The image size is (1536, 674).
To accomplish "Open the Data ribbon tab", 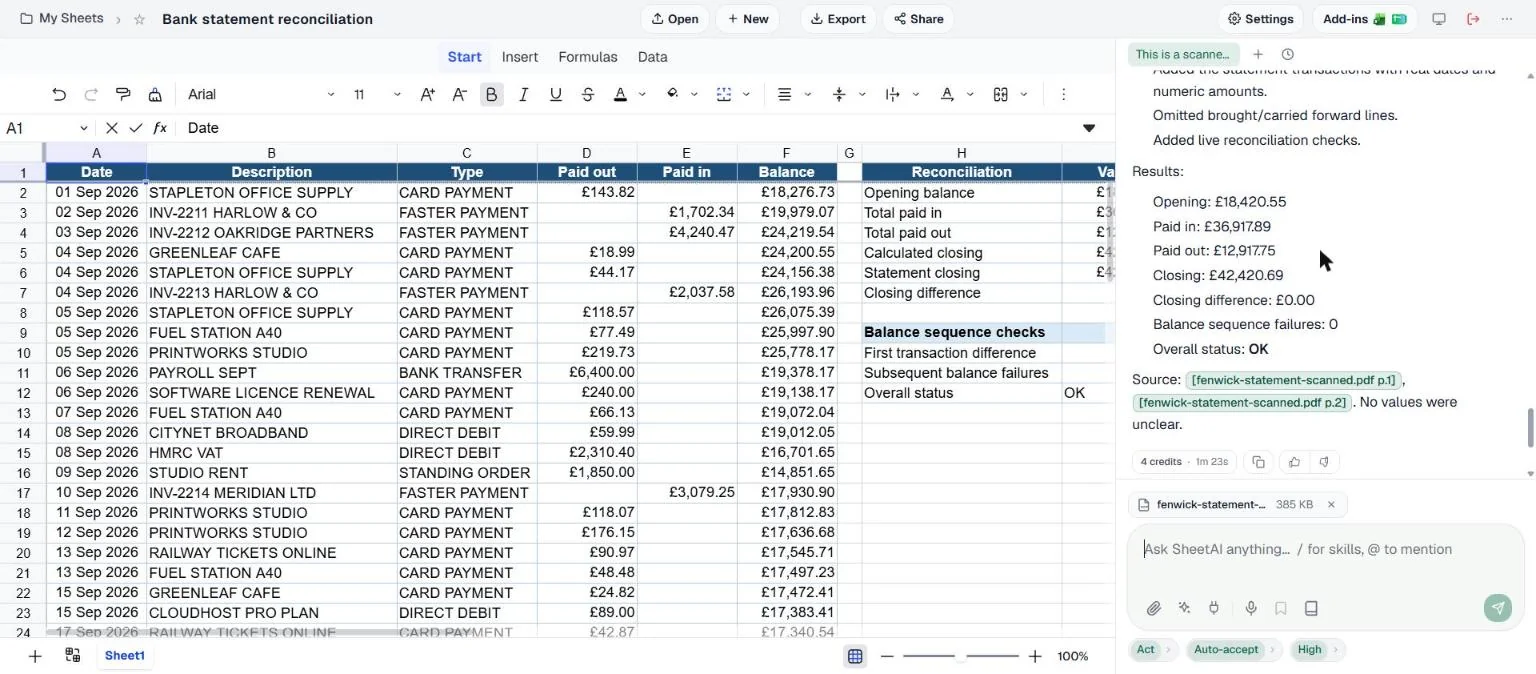I will (653, 57).
